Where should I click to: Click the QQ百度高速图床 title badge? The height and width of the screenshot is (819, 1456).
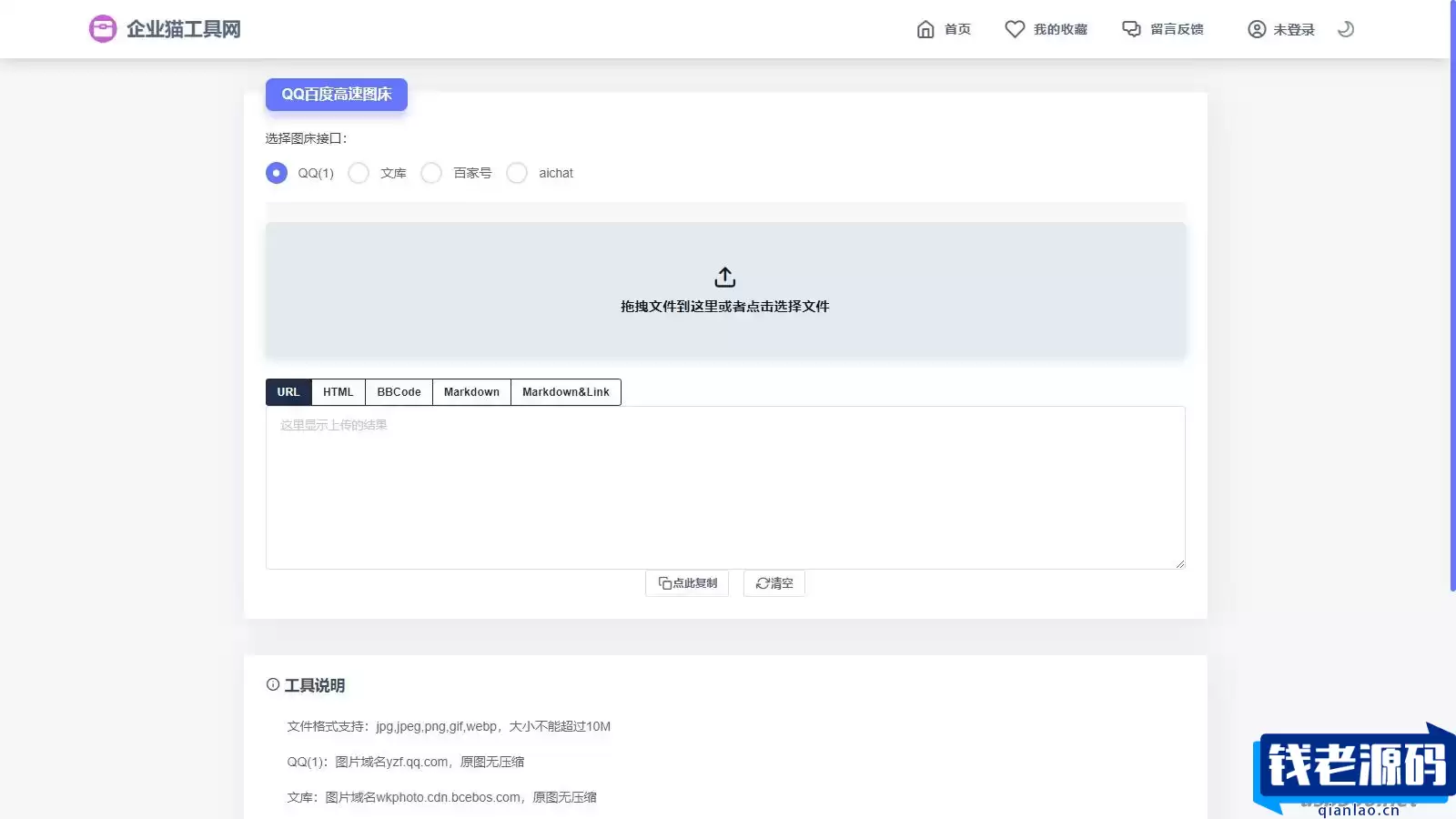click(x=337, y=95)
